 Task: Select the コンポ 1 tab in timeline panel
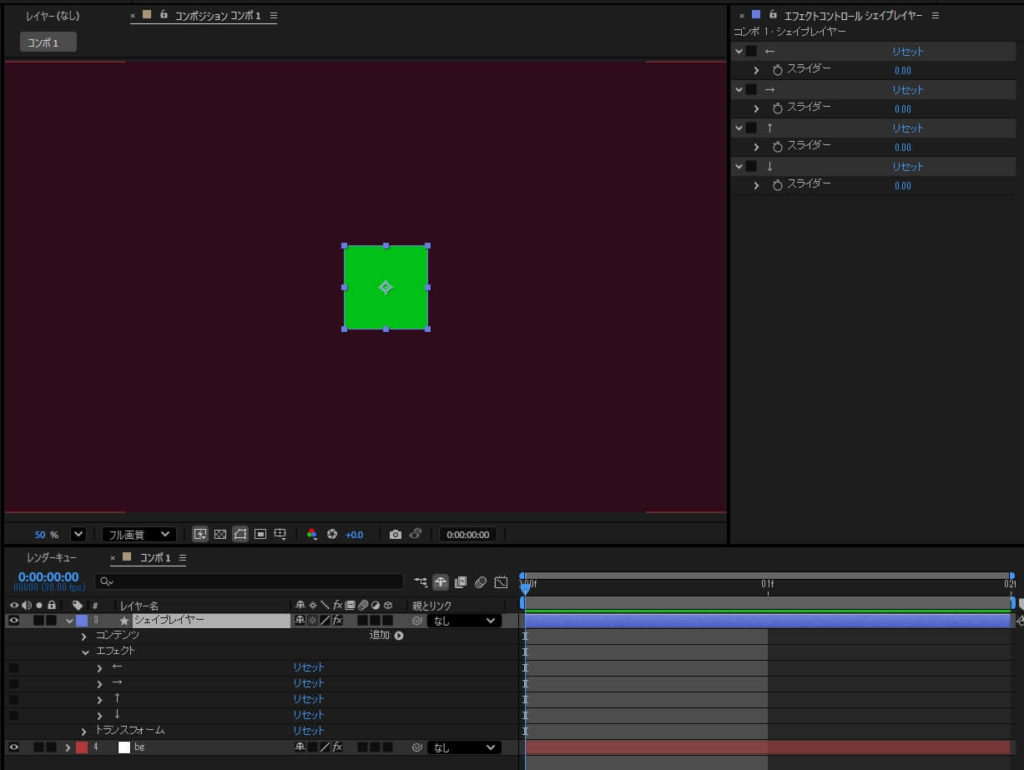(x=154, y=557)
